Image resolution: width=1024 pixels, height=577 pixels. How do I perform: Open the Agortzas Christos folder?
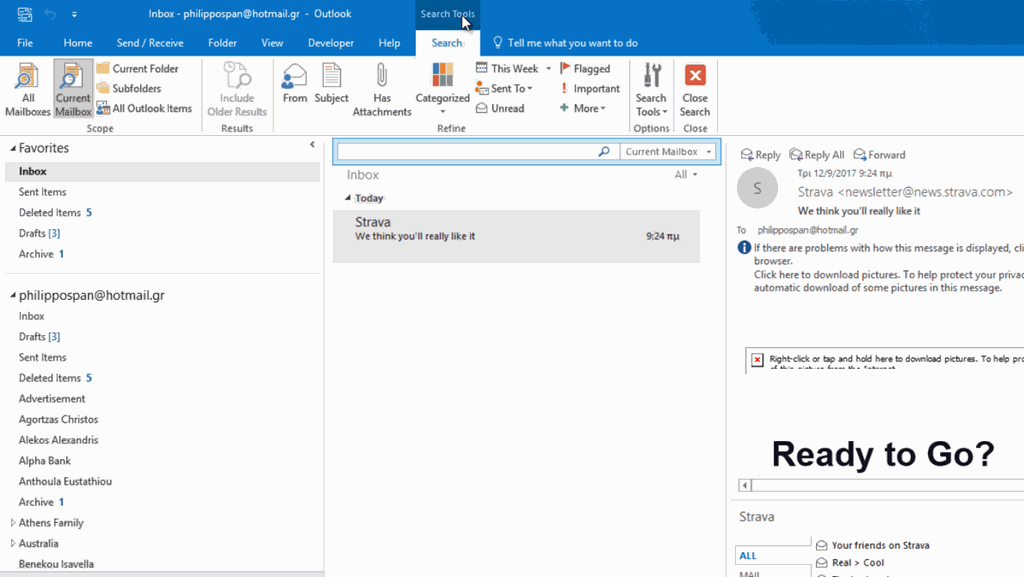click(58, 420)
